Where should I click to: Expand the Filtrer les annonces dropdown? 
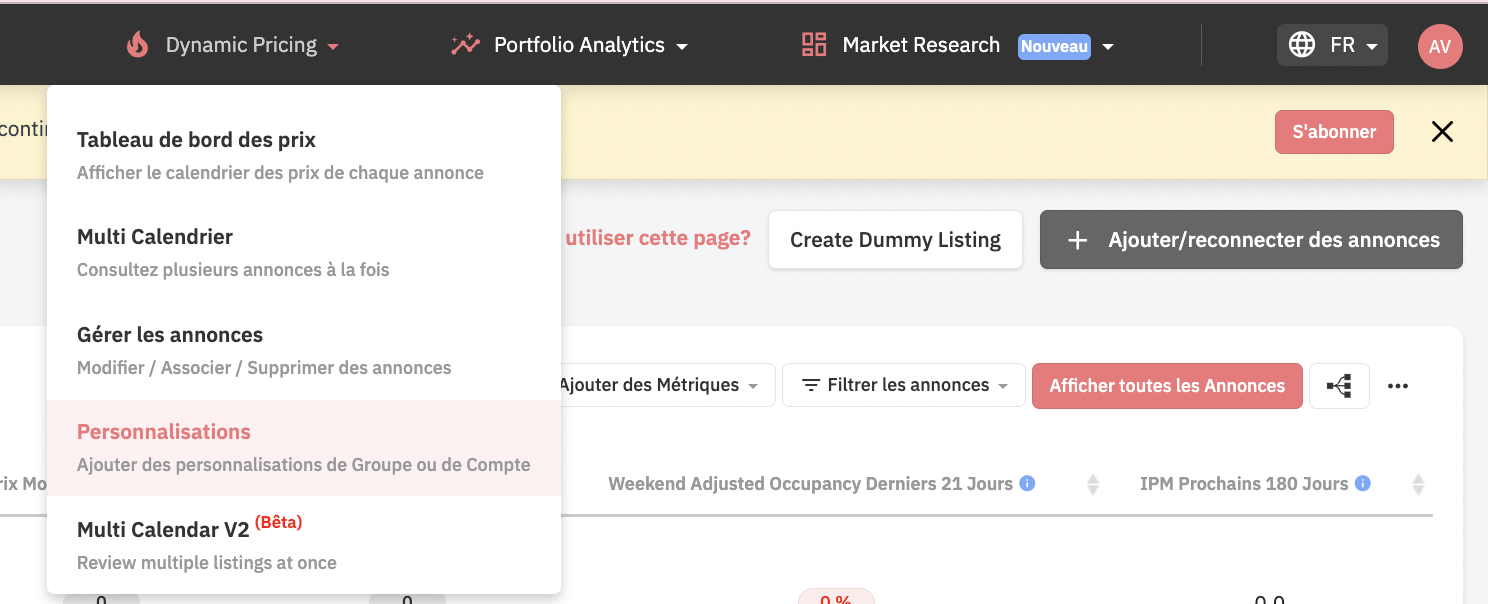(x=904, y=385)
